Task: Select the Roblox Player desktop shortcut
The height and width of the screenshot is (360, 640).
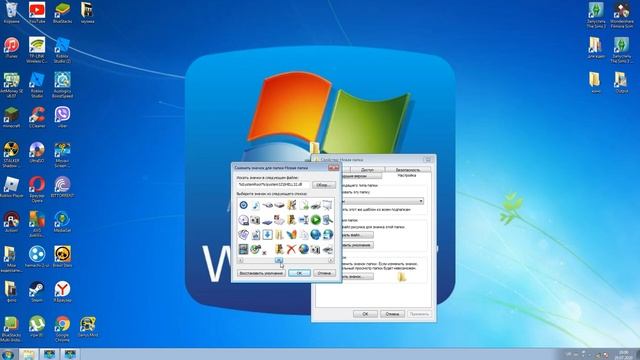Action: tap(11, 187)
